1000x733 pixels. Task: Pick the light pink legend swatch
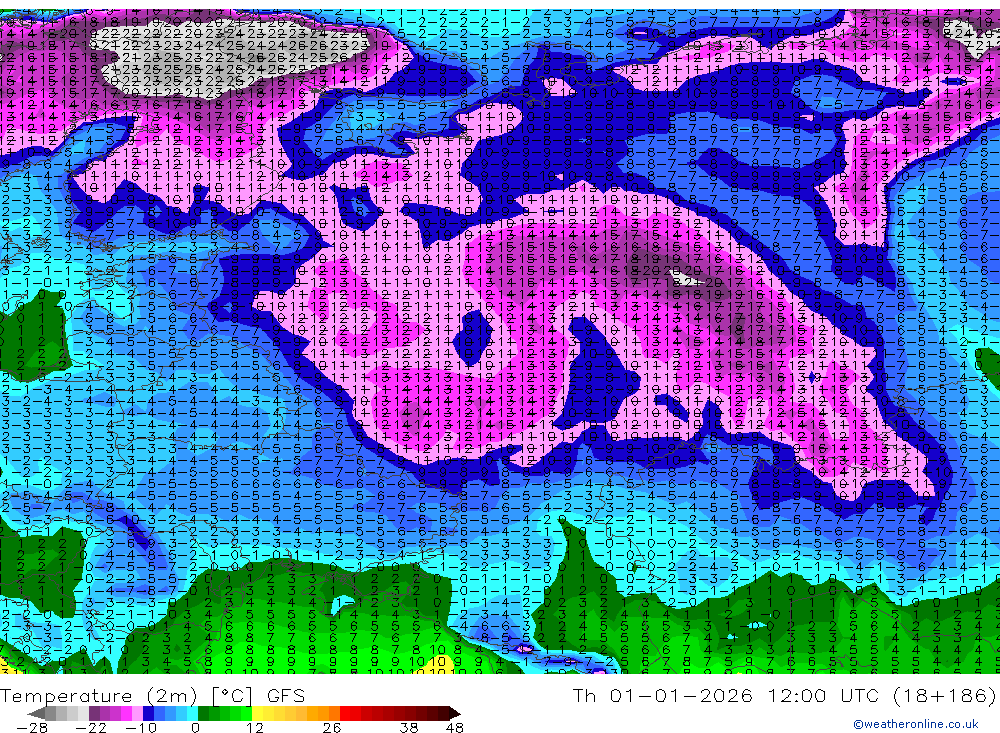coord(137,714)
